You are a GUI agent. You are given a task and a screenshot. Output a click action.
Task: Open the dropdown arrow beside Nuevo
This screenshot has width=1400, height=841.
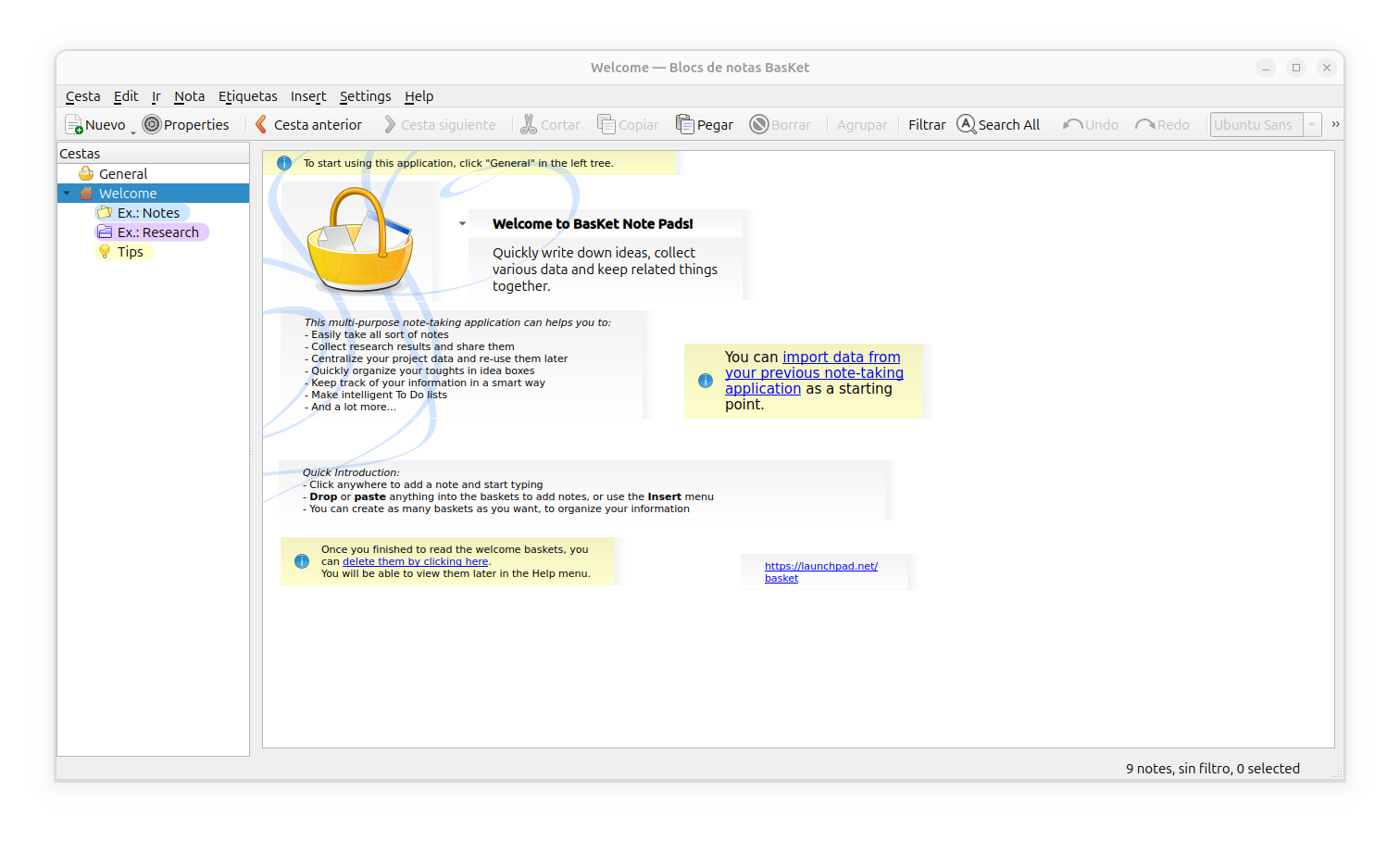point(133,132)
